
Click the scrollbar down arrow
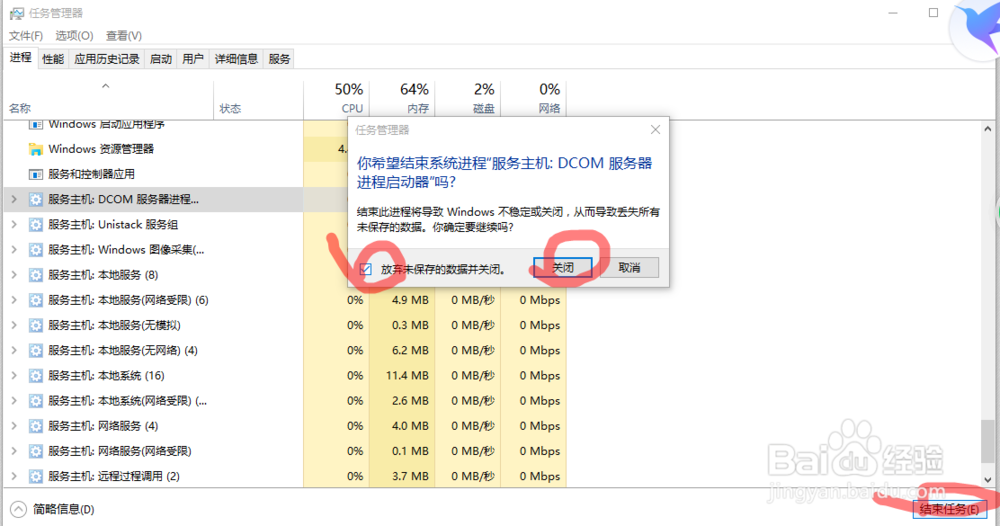click(x=987, y=480)
